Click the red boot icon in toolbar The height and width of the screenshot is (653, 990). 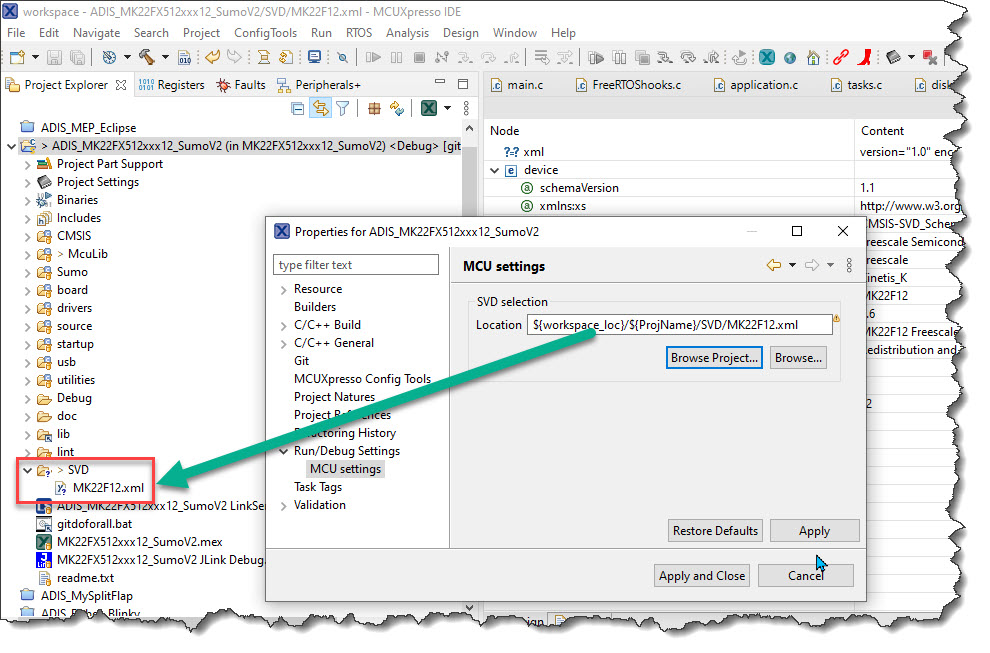pos(865,58)
